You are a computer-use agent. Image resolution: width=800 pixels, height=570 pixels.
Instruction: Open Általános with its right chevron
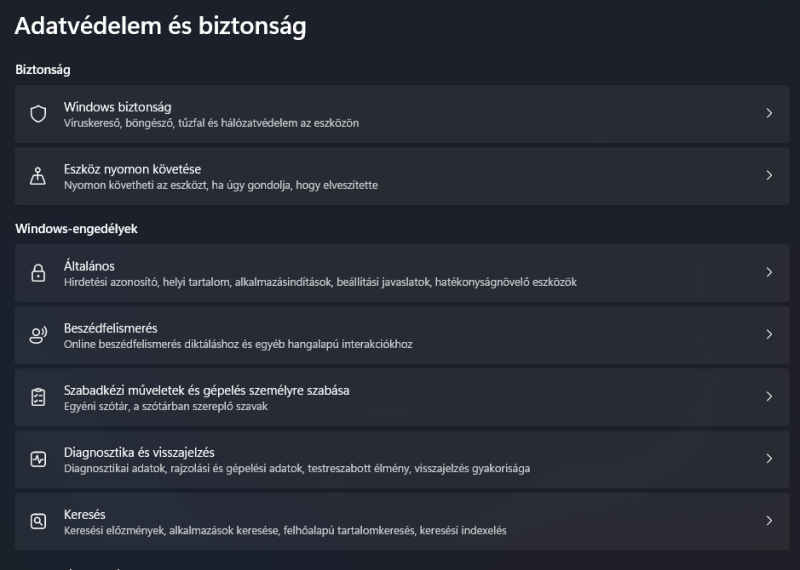(x=769, y=273)
